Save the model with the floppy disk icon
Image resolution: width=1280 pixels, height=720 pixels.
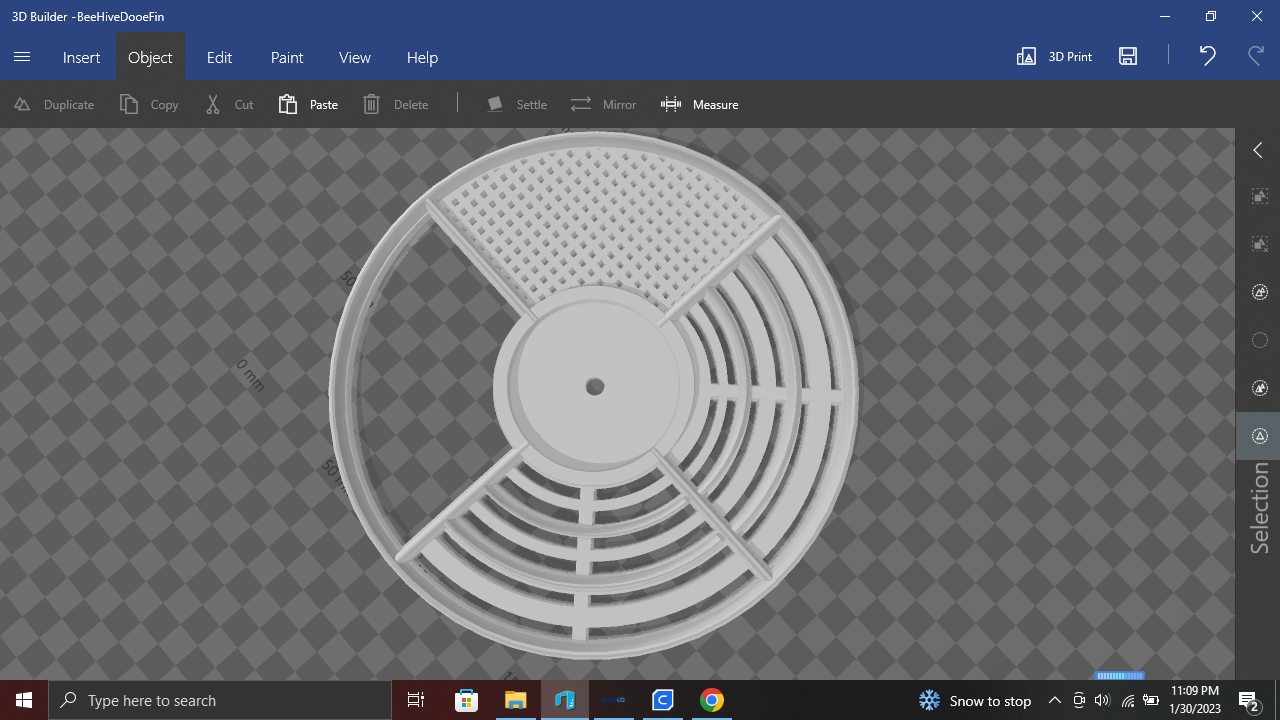click(x=1128, y=57)
